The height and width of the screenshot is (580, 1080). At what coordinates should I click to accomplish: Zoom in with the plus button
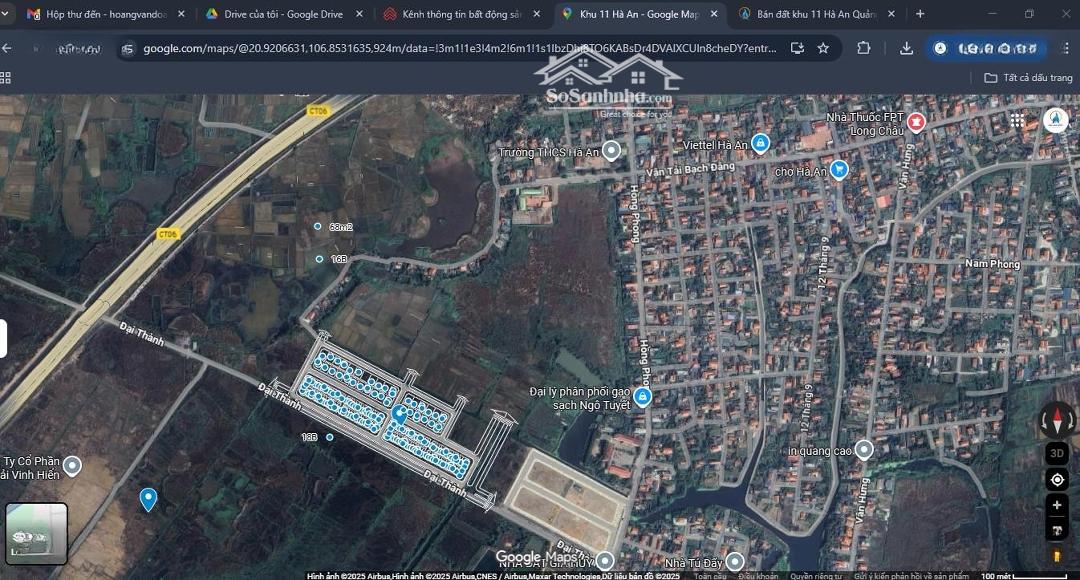[x=1057, y=506]
